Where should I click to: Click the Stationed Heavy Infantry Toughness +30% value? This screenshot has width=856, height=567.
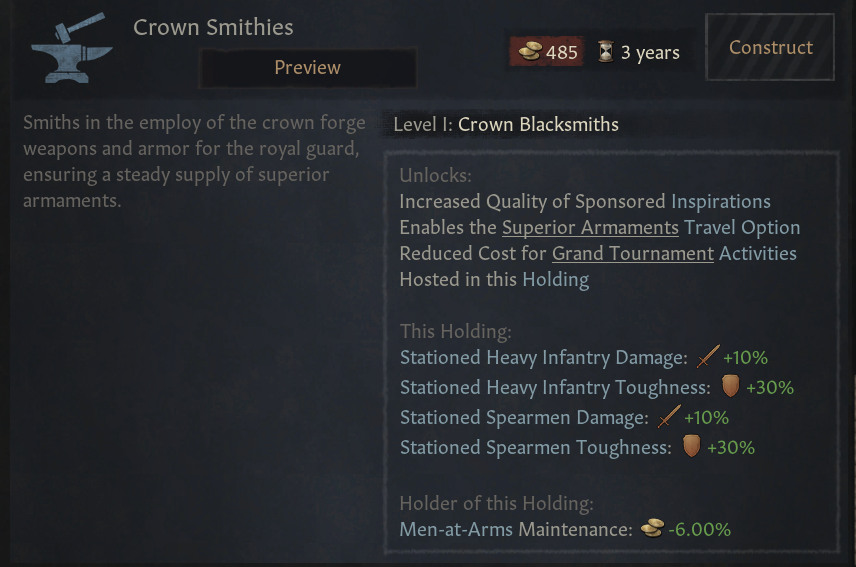point(770,387)
